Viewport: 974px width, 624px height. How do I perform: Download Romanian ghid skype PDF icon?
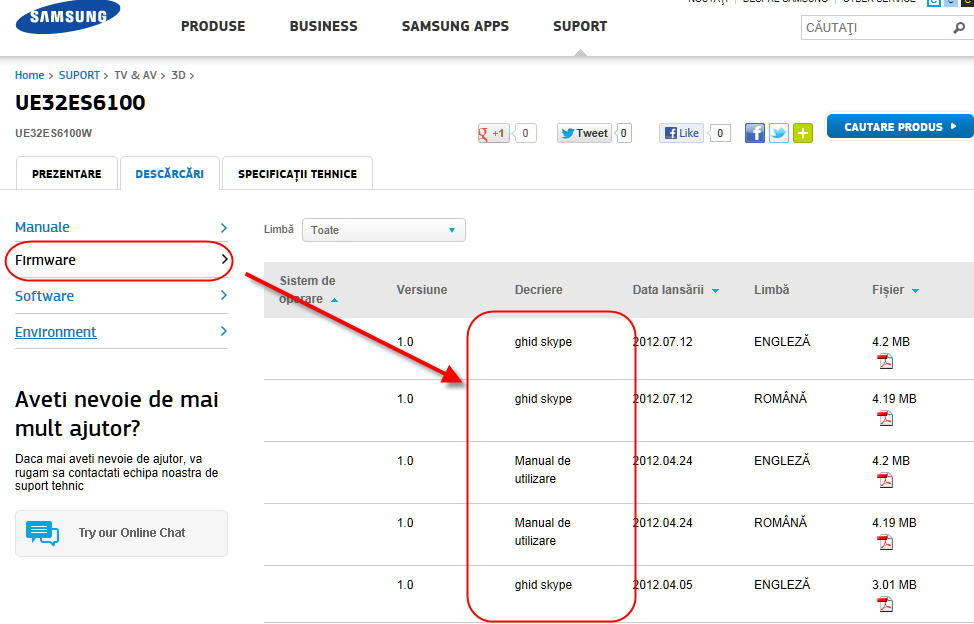[x=885, y=419]
